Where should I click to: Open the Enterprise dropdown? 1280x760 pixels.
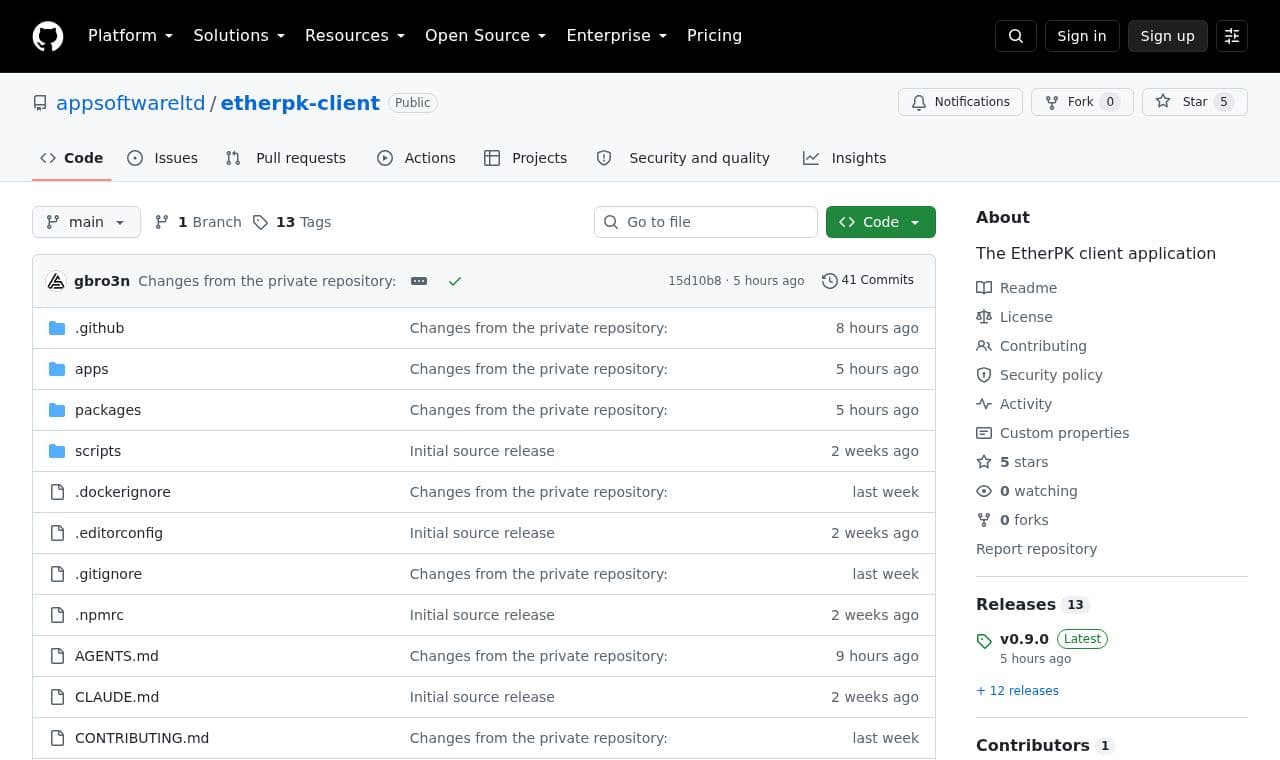click(x=617, y=36)
